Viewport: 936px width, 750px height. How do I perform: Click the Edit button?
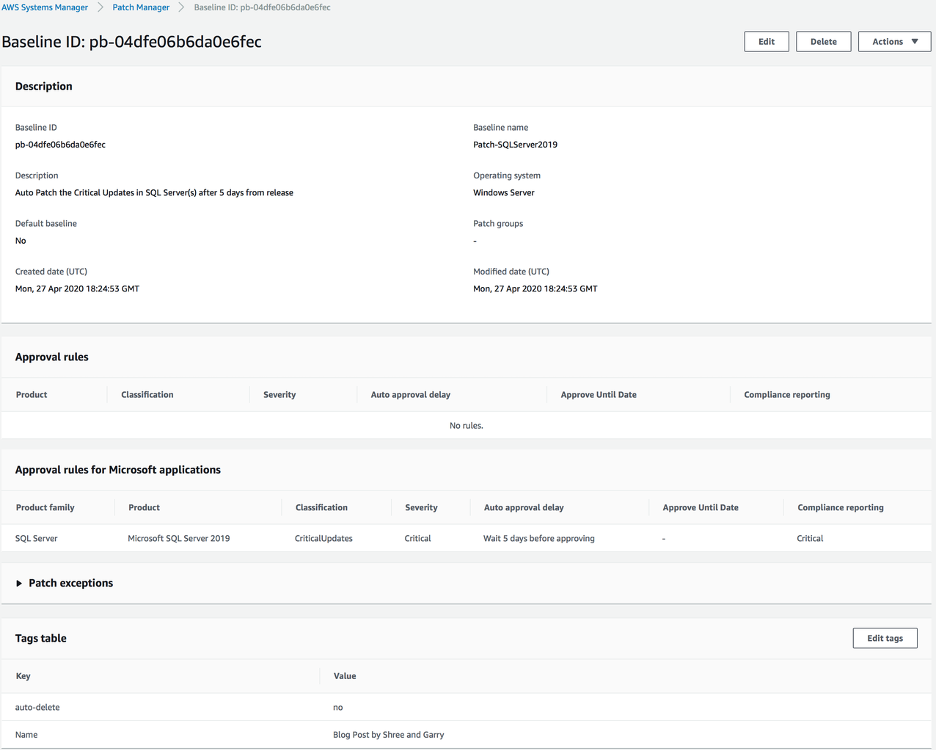765,41
